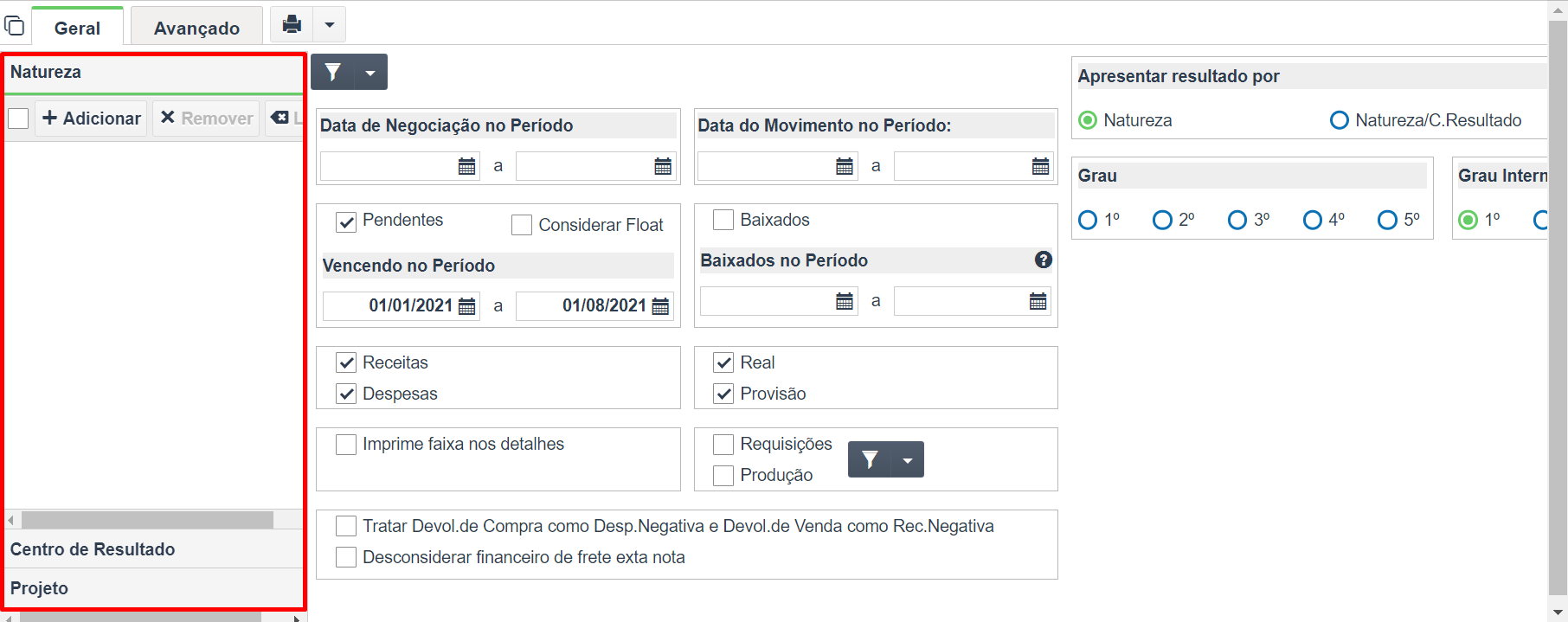Viewport: 1568px width, 622px height.
Task: Click the Natureza list horizontal scrollbar
Action: coord(147,520)
